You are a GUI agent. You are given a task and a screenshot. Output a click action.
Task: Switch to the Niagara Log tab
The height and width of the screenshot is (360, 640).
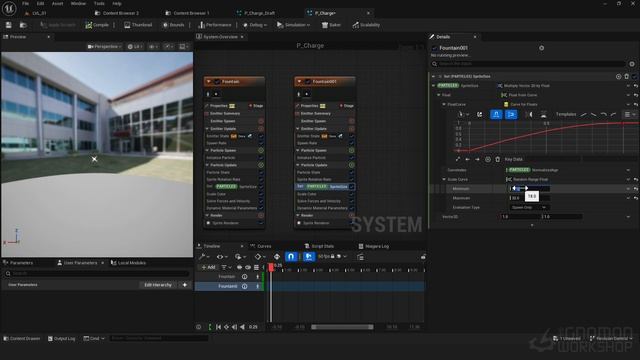click(373, 246)
